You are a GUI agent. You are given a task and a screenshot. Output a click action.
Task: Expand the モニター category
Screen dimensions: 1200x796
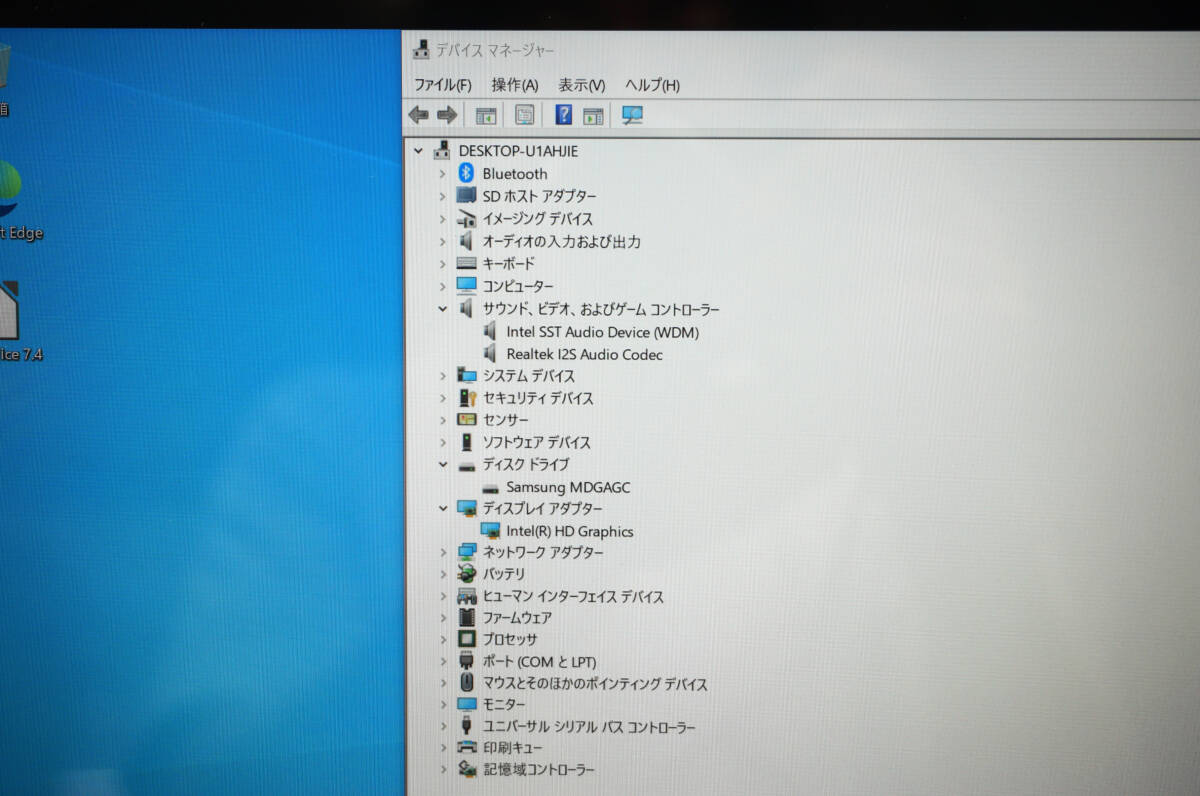[442, 705]
